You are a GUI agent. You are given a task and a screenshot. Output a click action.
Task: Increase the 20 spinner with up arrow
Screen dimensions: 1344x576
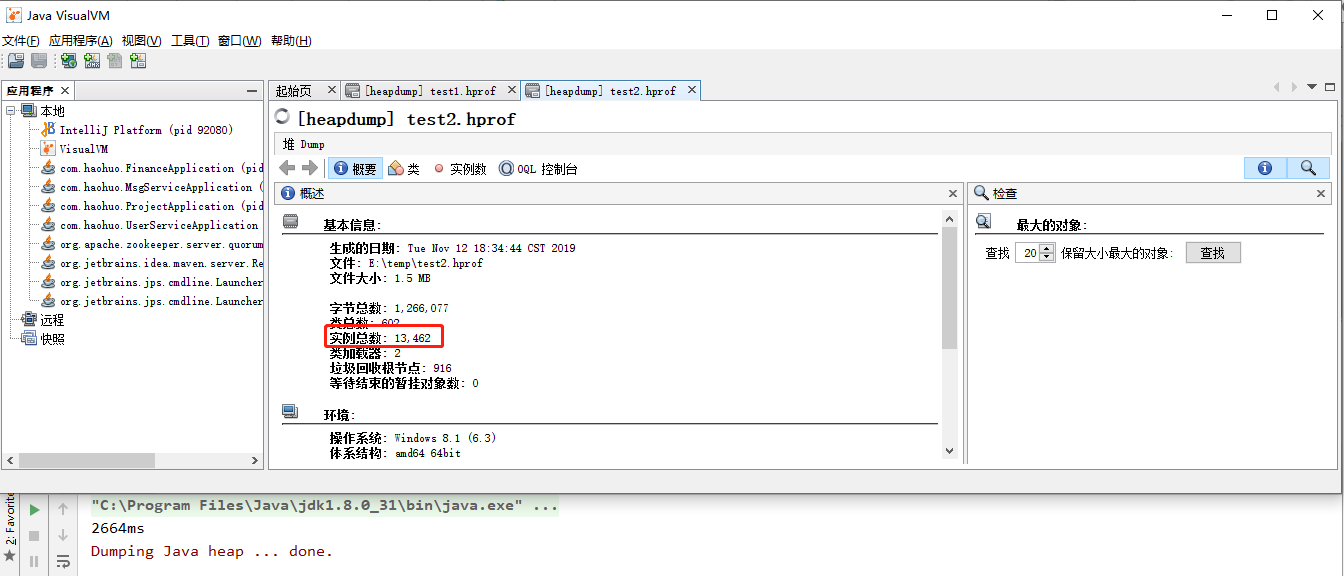coord(1047,248)
